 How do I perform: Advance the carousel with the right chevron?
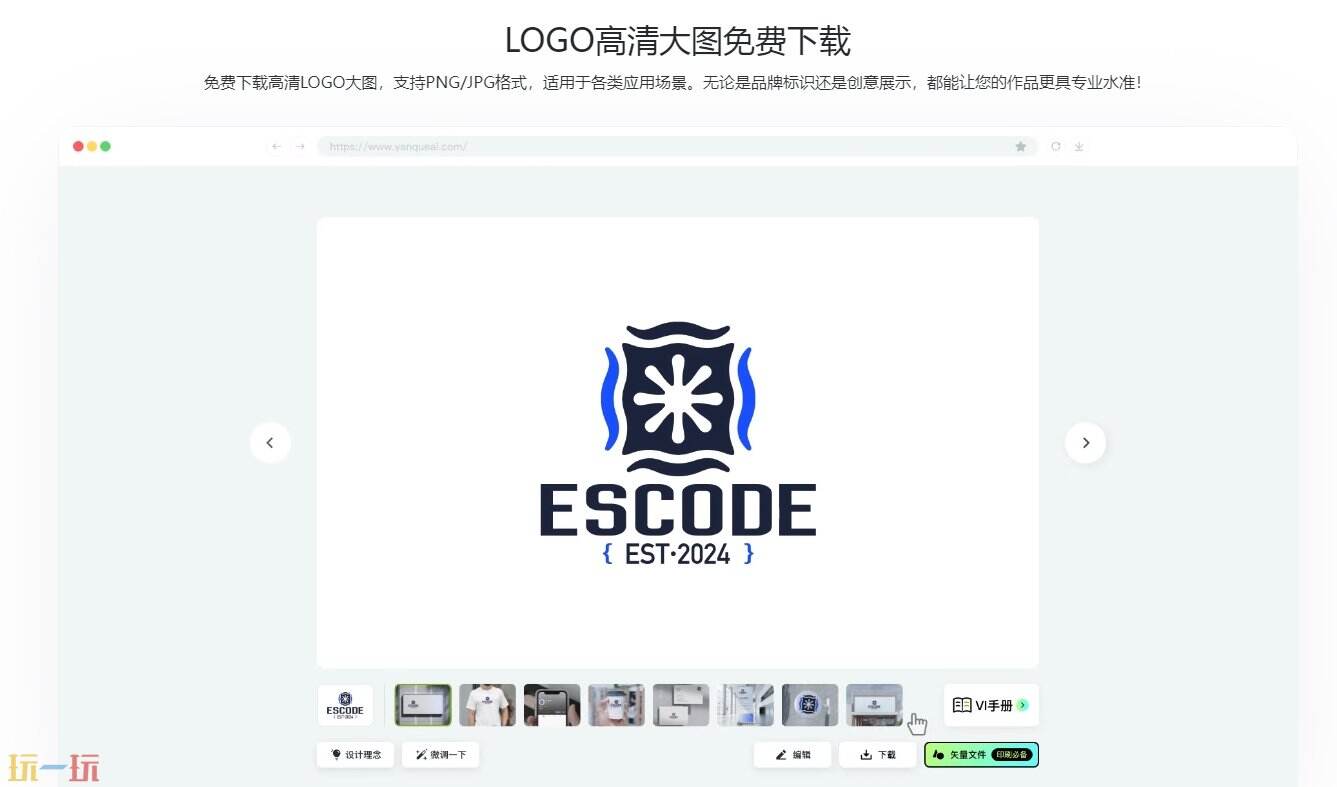1086,442
